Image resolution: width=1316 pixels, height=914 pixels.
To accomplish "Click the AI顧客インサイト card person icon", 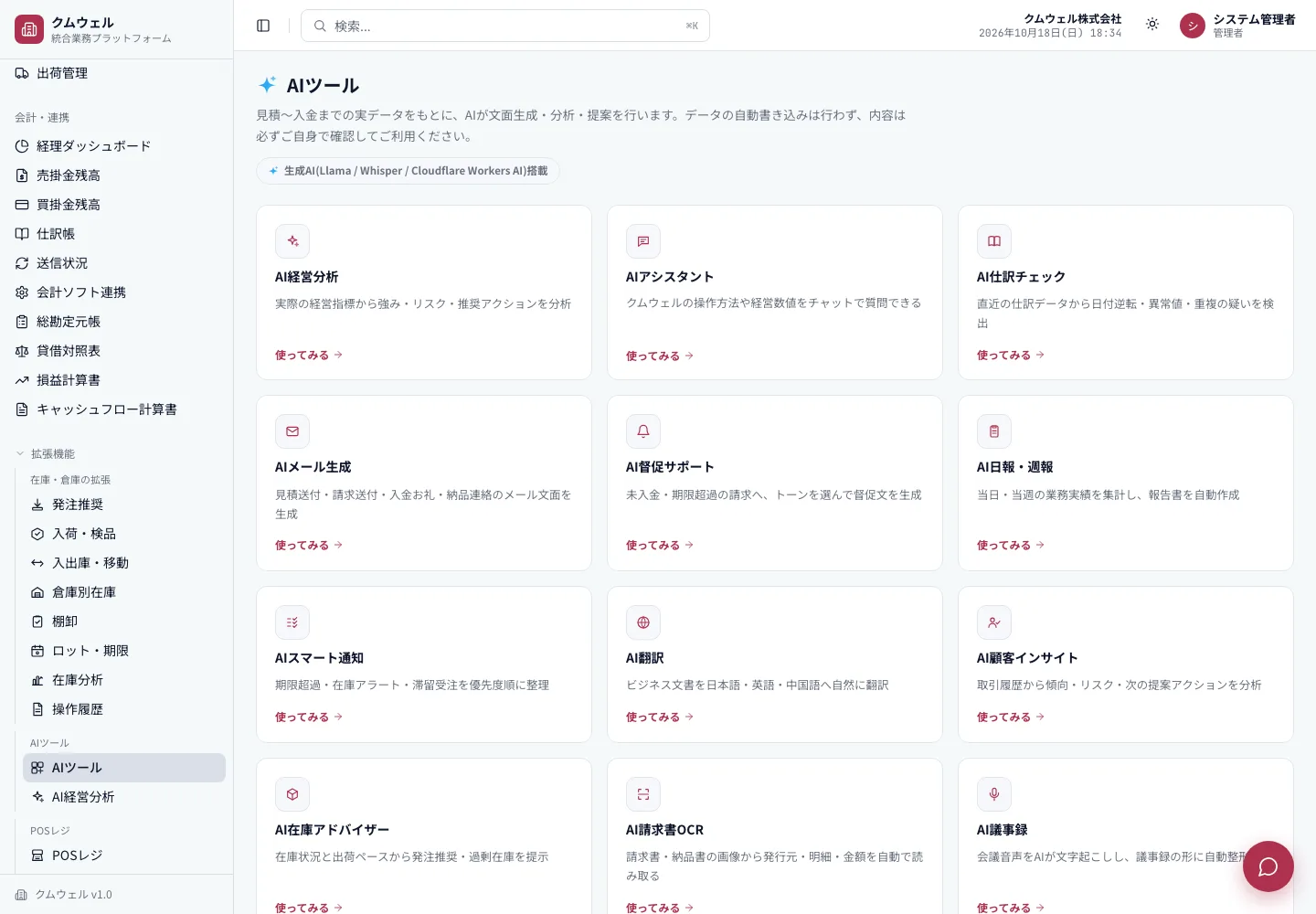I will tap(994, 622).
